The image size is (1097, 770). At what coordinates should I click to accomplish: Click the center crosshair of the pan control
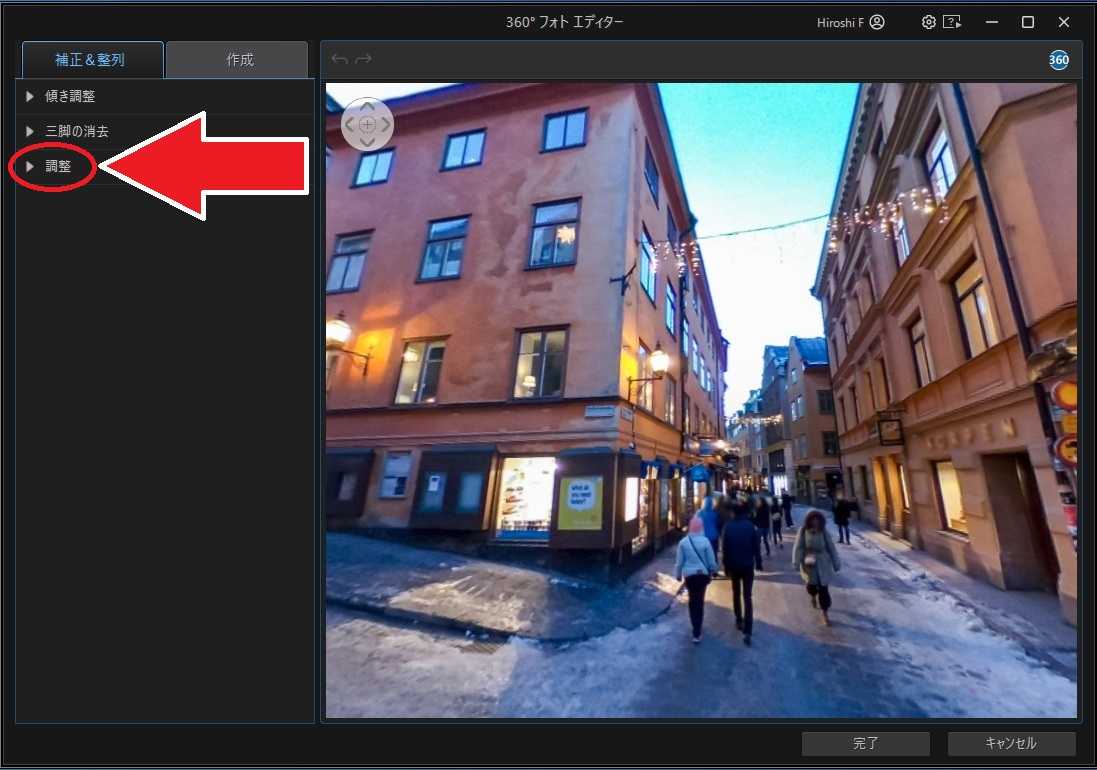[367, 124]
